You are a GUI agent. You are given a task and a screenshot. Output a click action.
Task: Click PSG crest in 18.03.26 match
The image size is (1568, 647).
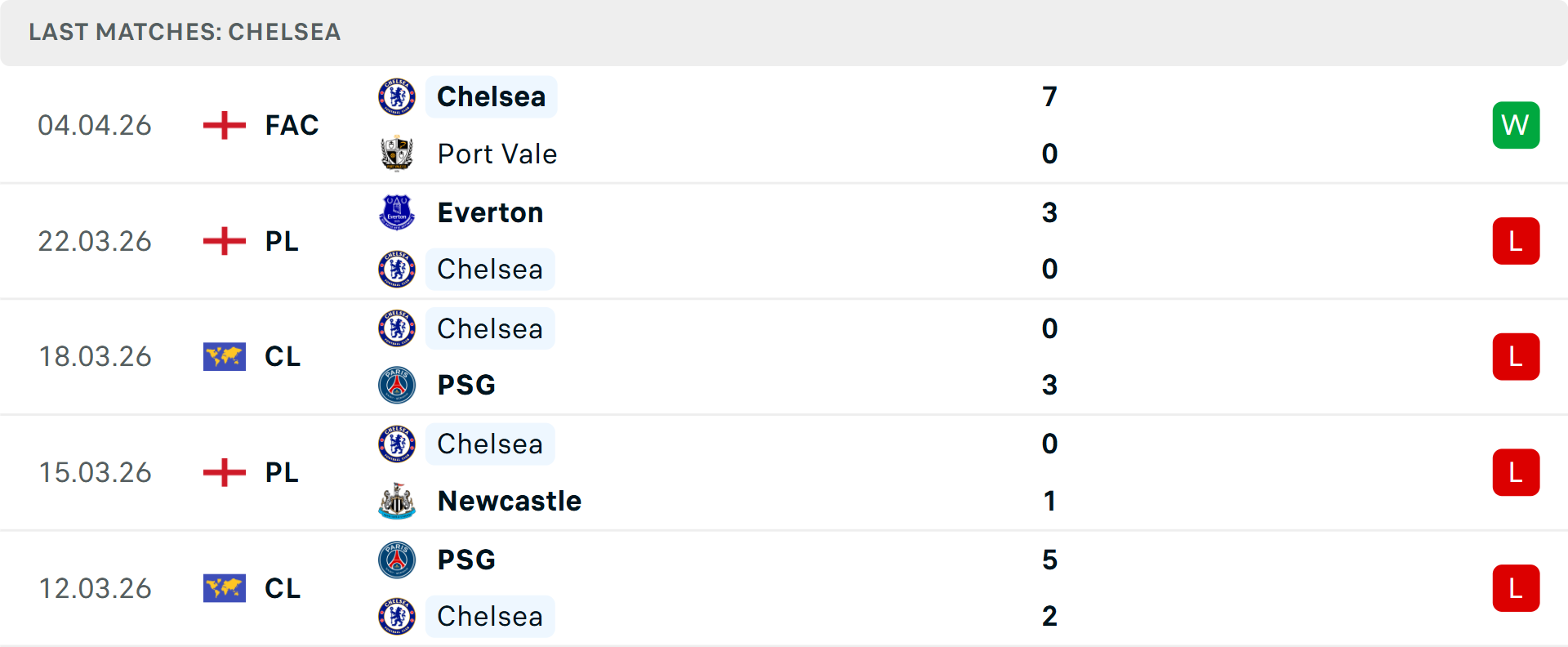pyautogui.click(x=397, y=385)
